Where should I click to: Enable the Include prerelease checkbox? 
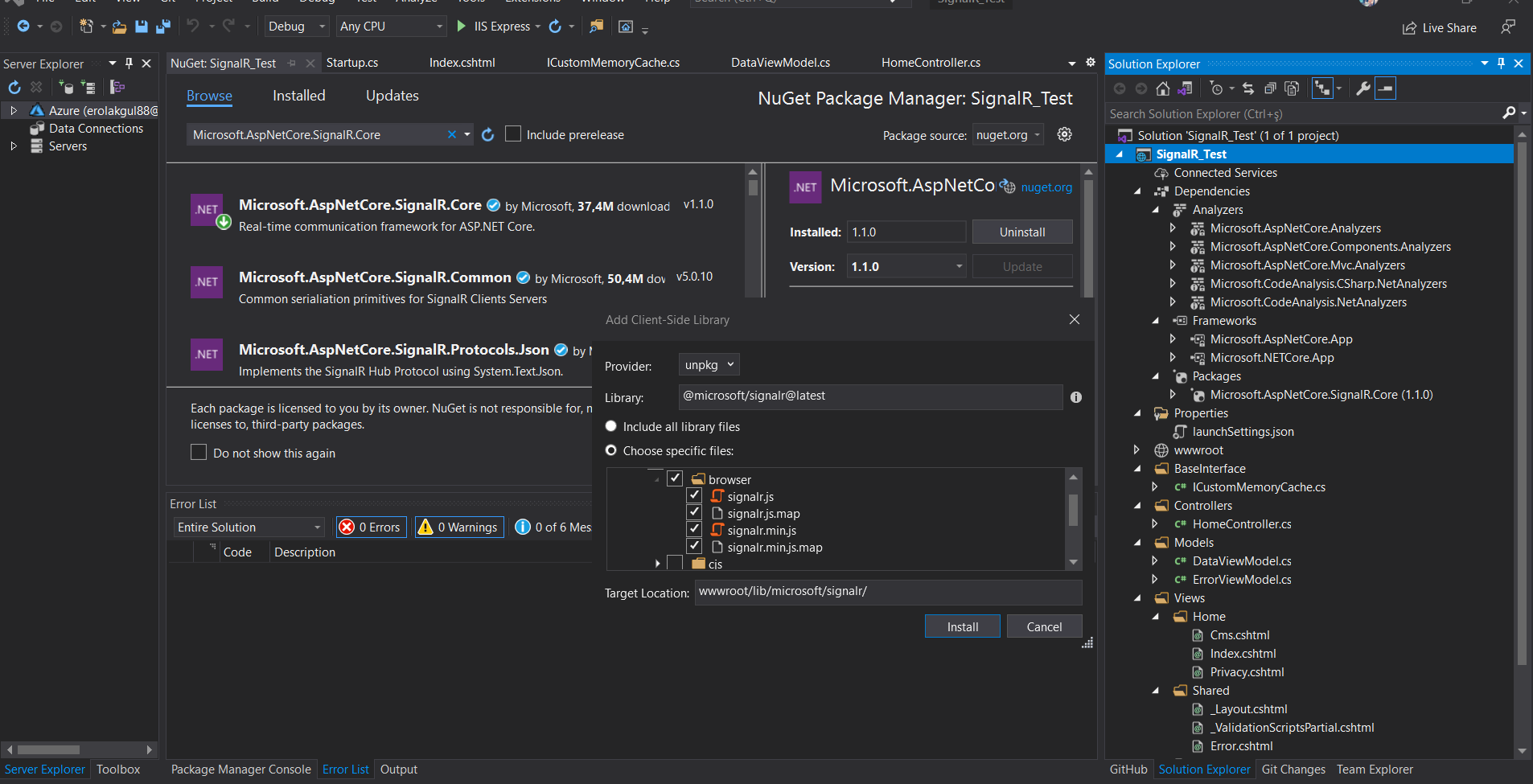(513, 134)
